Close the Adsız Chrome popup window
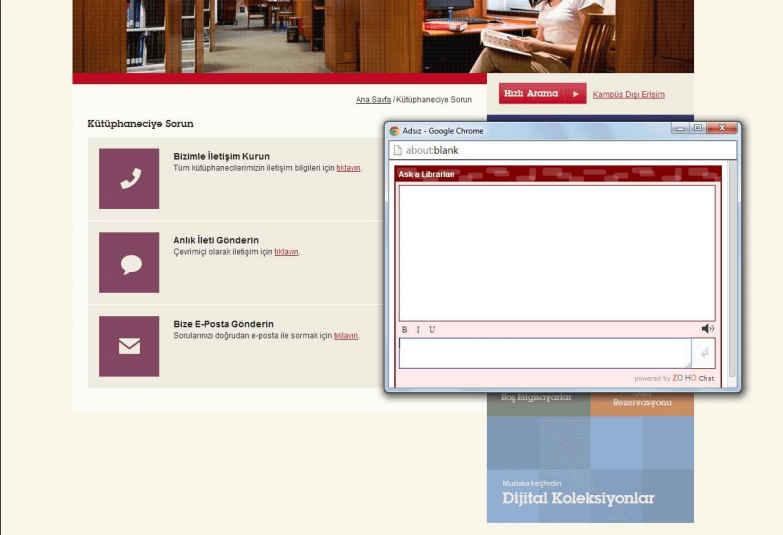Screen dimensions: 783x535 point(722,128)
